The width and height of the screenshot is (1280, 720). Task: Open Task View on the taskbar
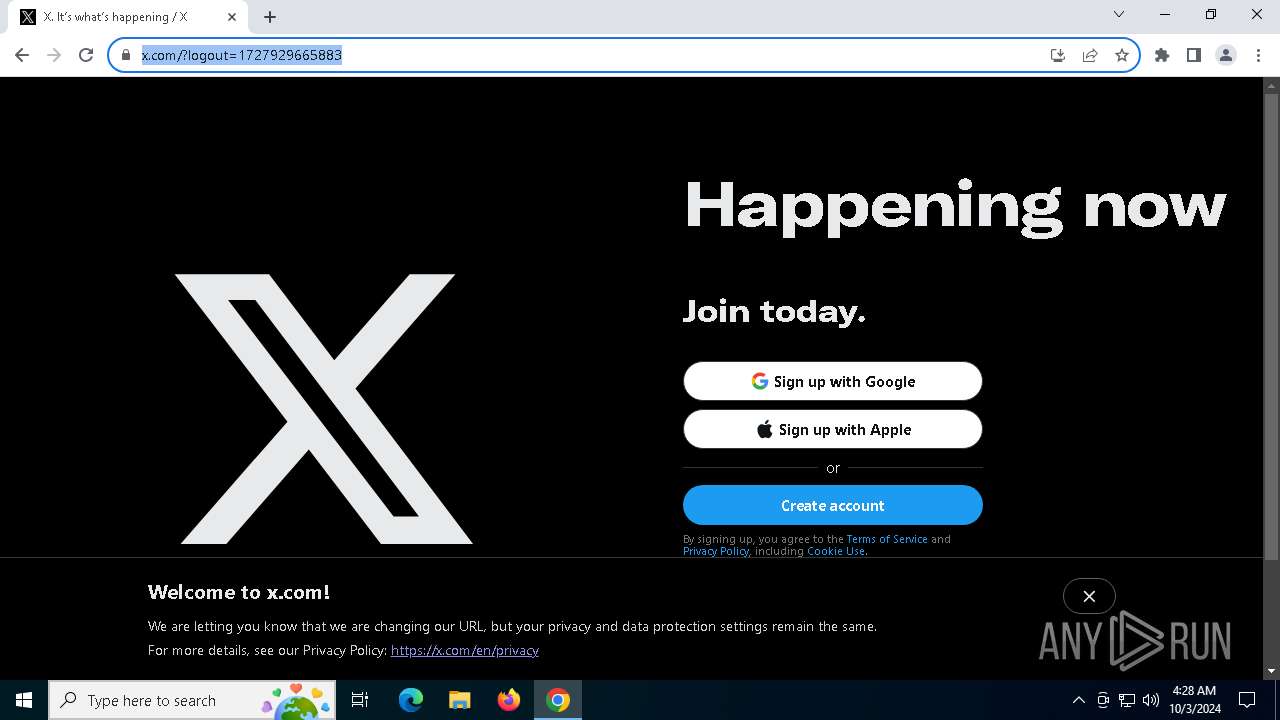click(x=361, y=700)
